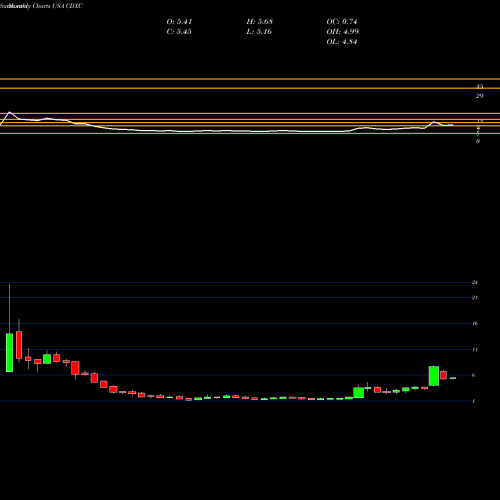Click the red candle just before the last candle
The width and height of the screenshot is (500, 500).
[x=443, y=375]
